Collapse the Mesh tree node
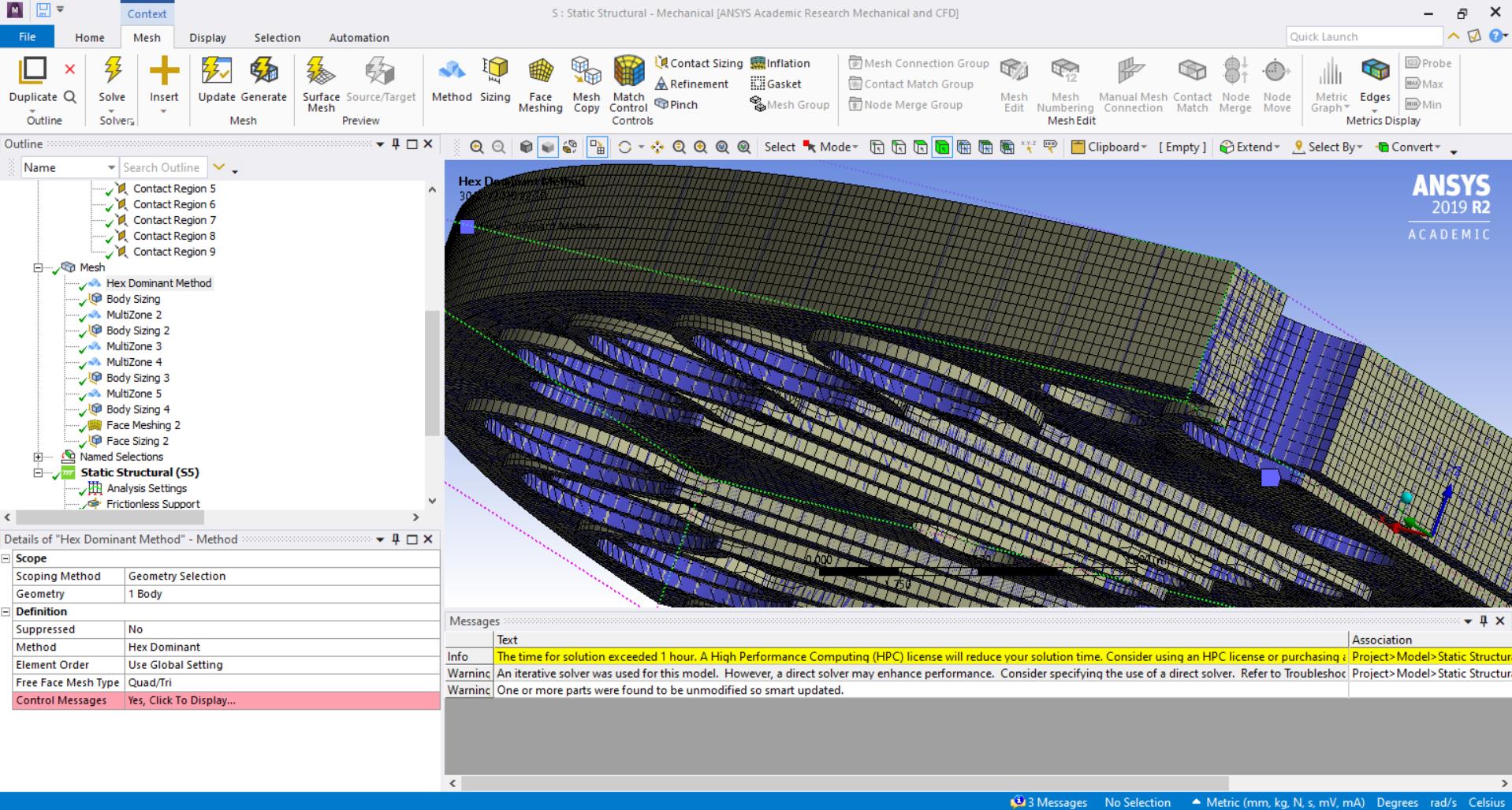Image resolution: width=1512 pixels, height=810 pixels. coord(37,267)
